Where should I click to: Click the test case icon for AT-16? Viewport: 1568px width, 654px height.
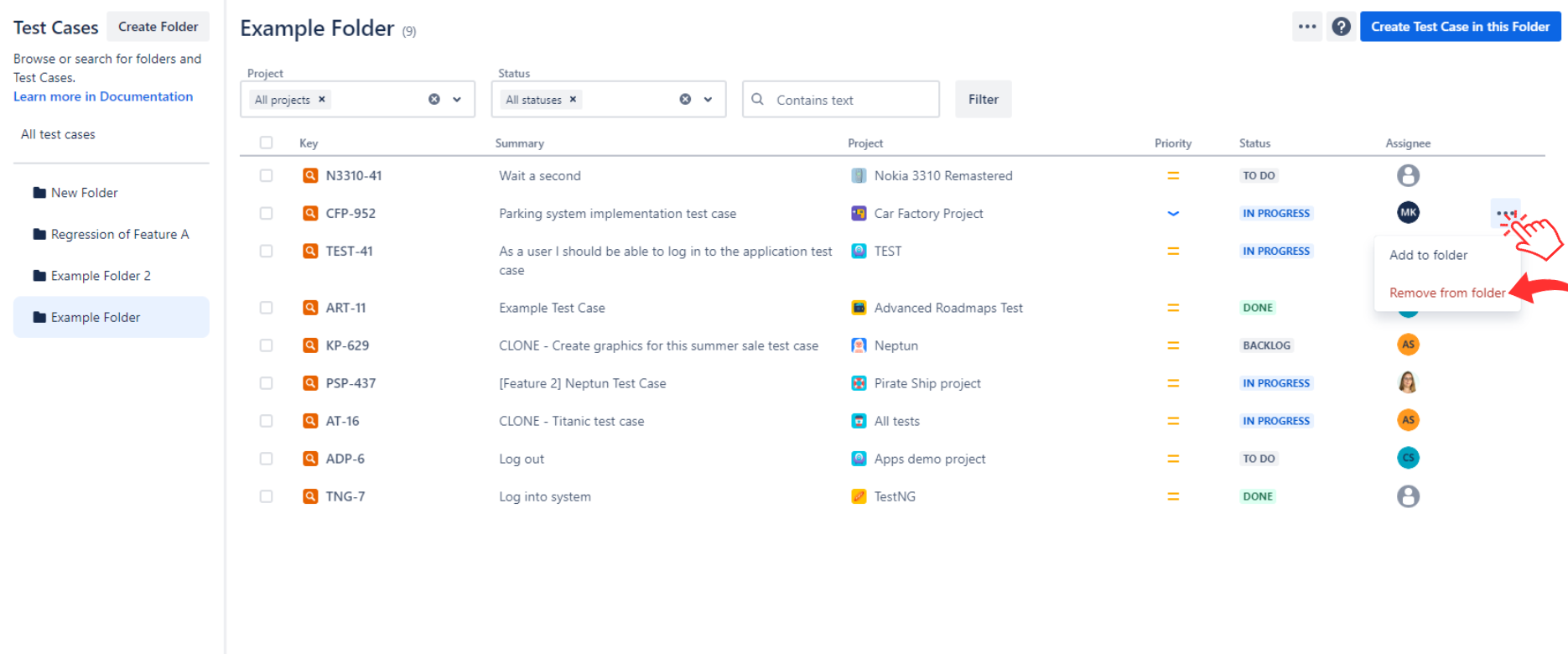click(310, 421)
